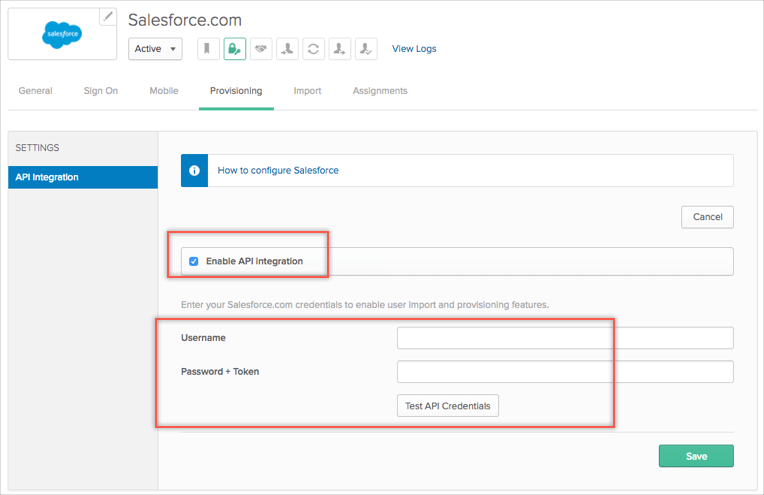Switch to the General tab
Viewport: 764px width, 495px height.
click(35, 91)
